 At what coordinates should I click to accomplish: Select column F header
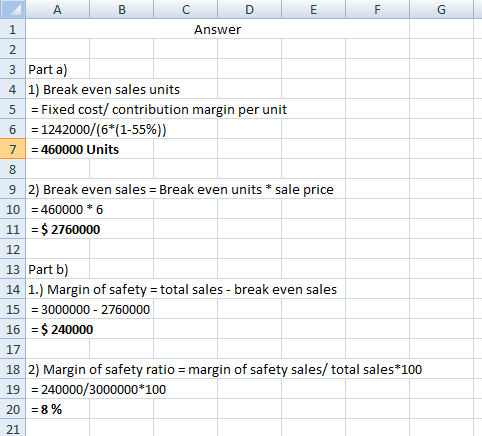tap(378, 9)
